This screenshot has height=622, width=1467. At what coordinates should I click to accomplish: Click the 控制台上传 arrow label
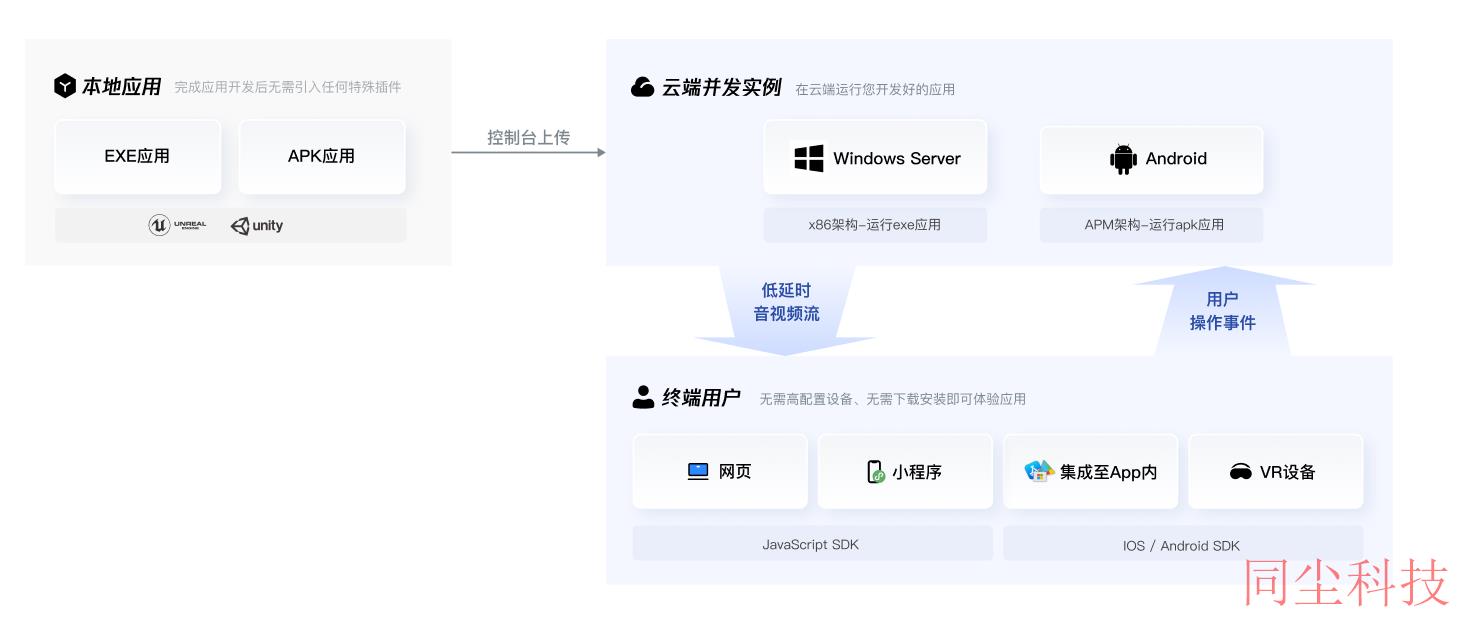528,137
